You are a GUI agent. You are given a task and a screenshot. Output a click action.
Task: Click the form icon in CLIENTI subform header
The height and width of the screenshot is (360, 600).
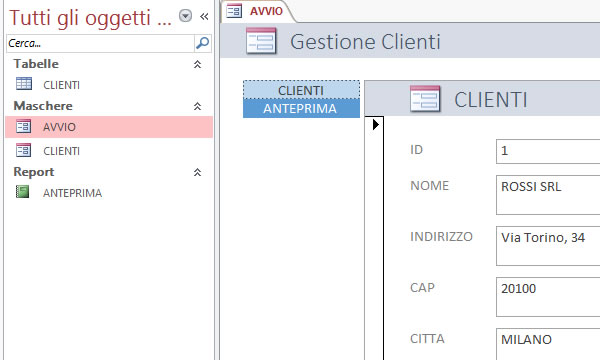pos(425,99)
